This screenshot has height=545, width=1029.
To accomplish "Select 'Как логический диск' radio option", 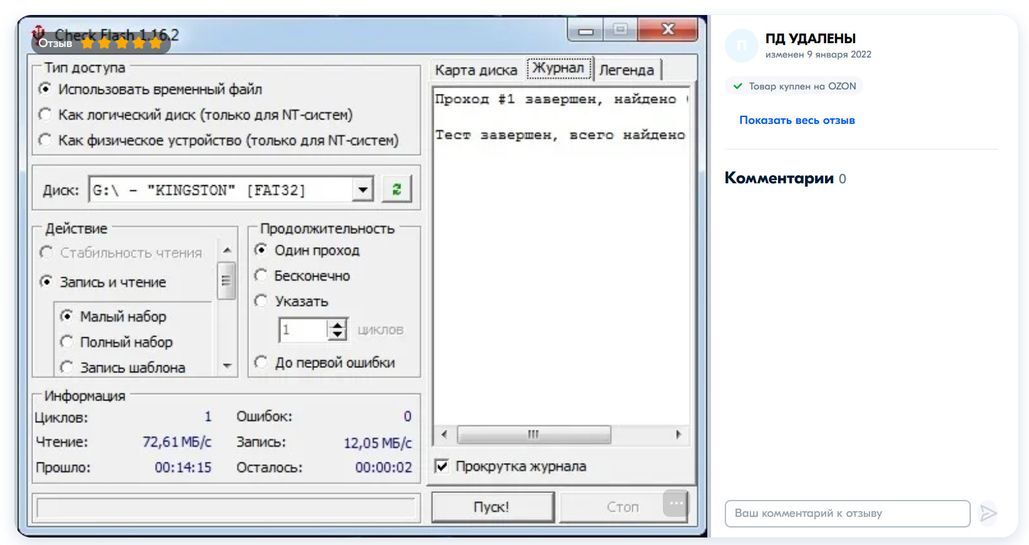I will point(45,115).
